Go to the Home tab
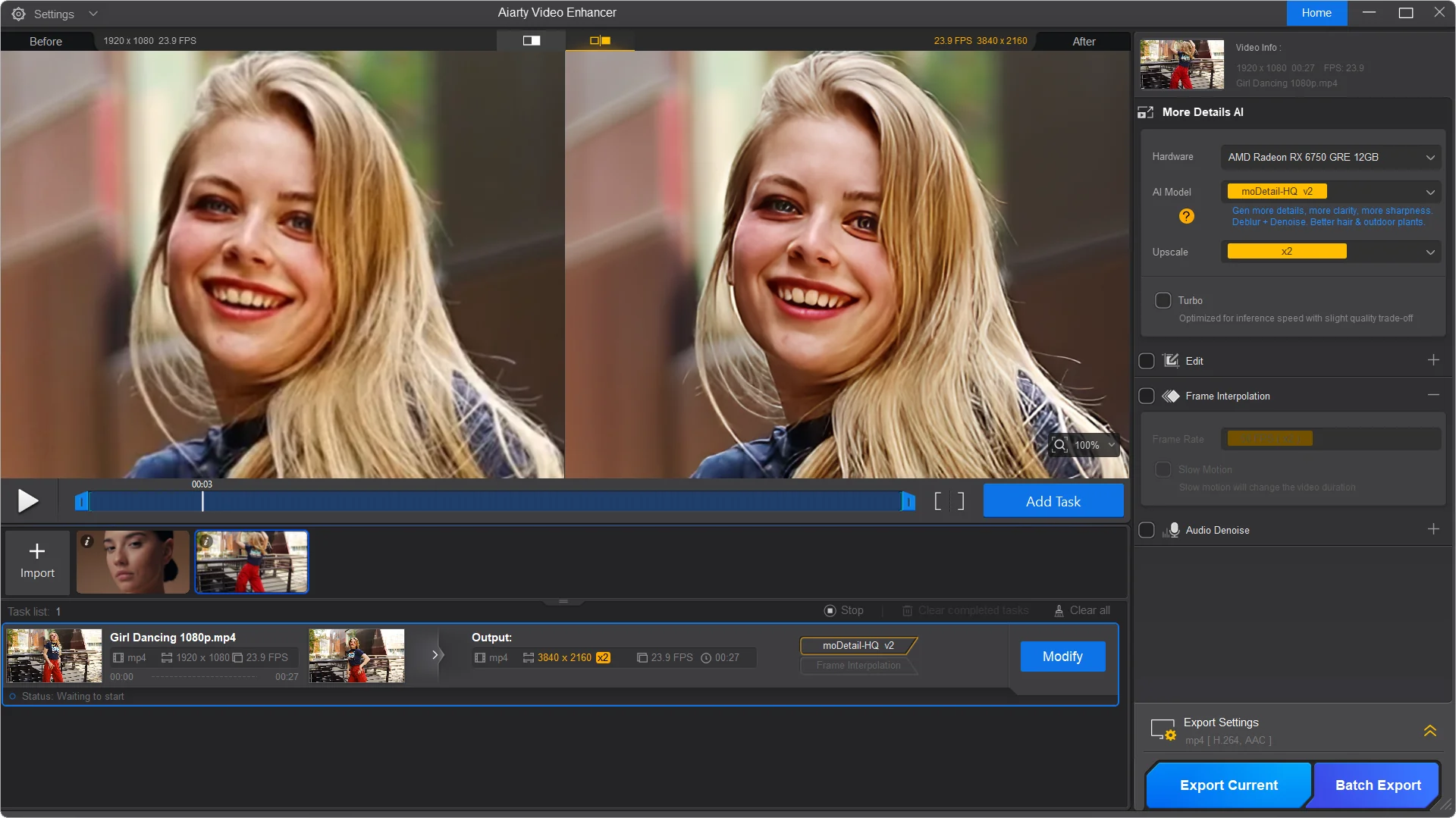Viewport: 1456px width, 818px height. tap(1316, 13)
